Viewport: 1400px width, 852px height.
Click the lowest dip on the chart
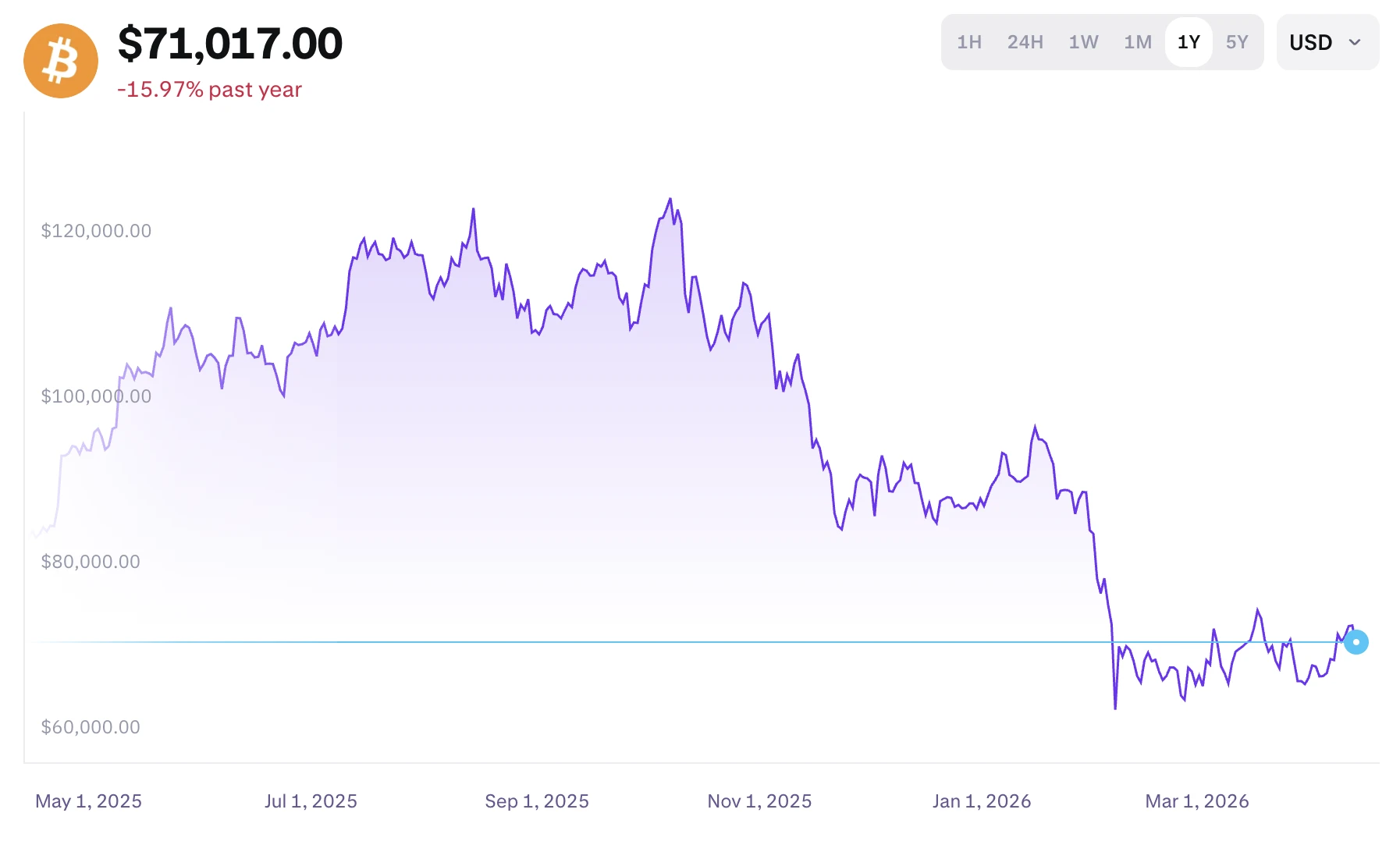1115,708
